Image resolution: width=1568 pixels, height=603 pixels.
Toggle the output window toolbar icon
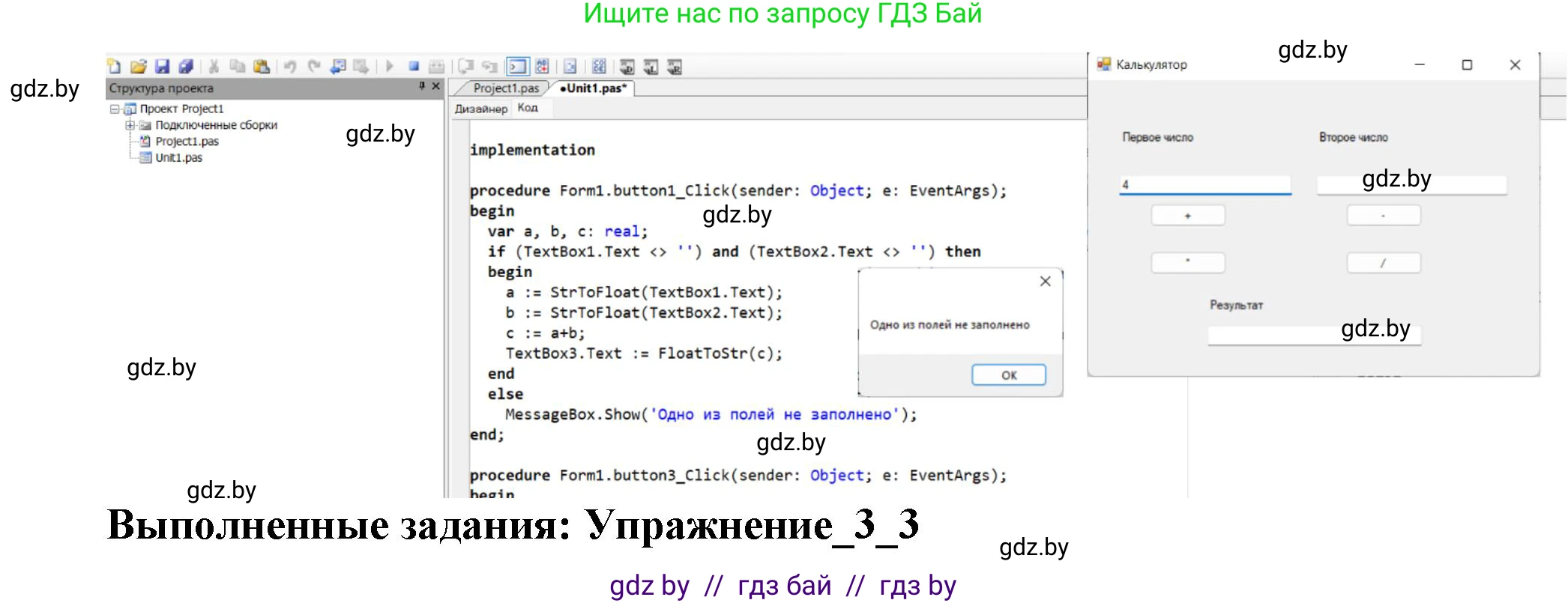[518, 67]
